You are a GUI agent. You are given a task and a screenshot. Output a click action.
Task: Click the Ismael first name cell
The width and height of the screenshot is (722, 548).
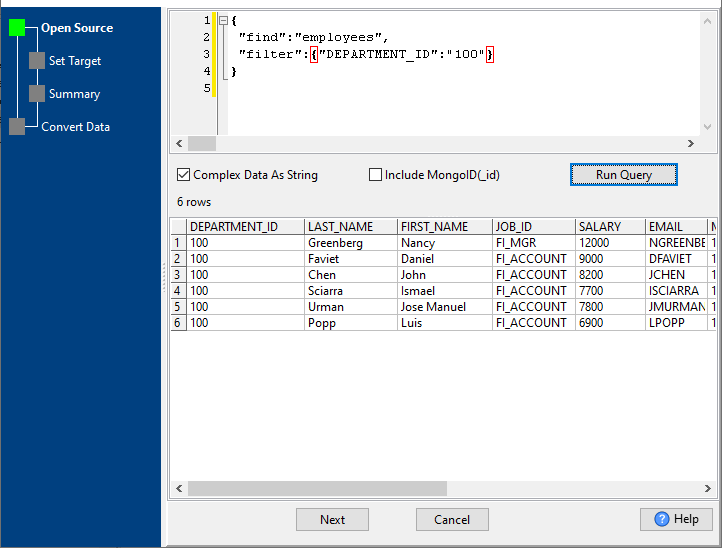coord(444,291)
